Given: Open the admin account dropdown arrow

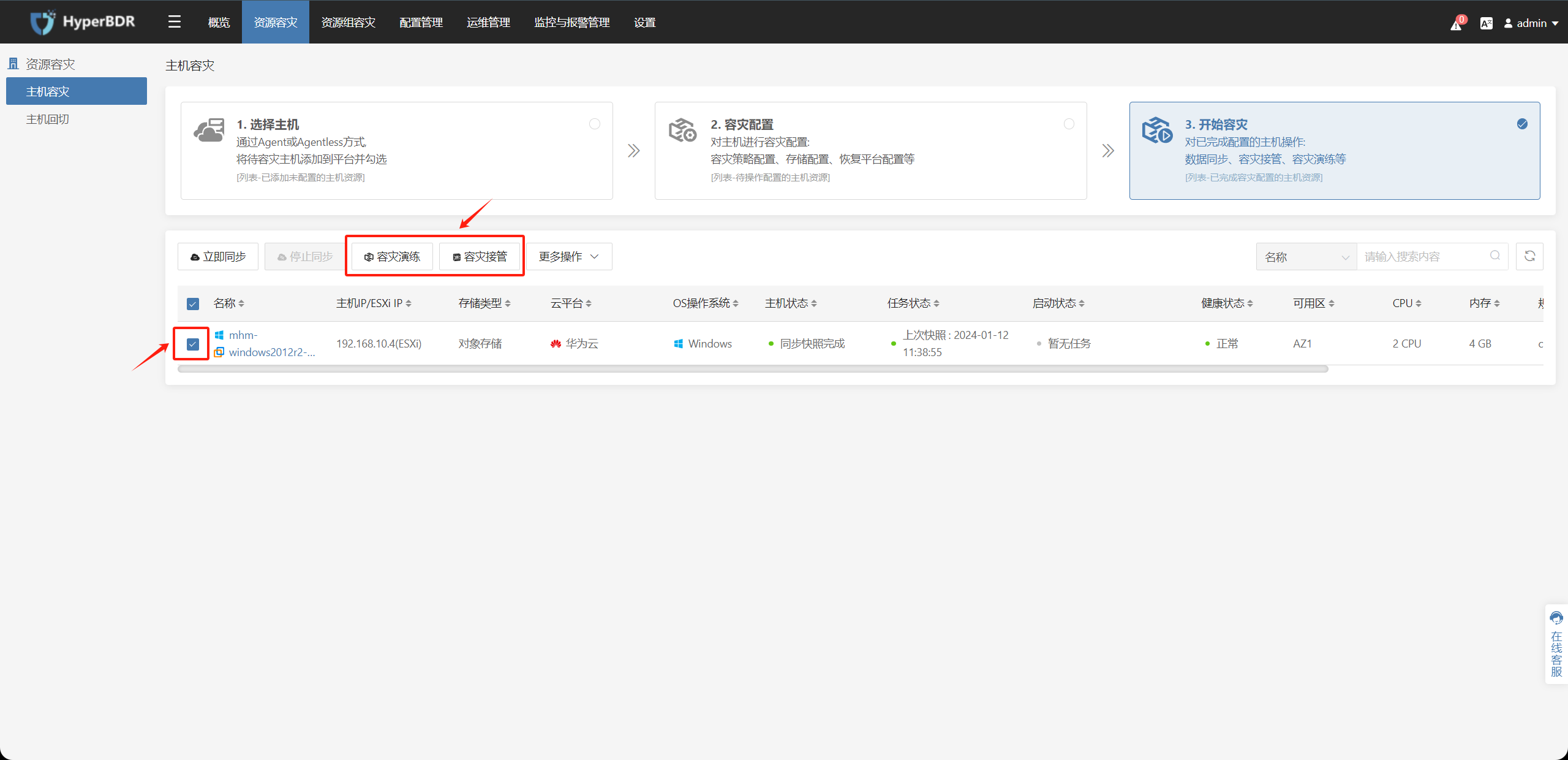Looking at the screenshot, I should [1555, 23].
